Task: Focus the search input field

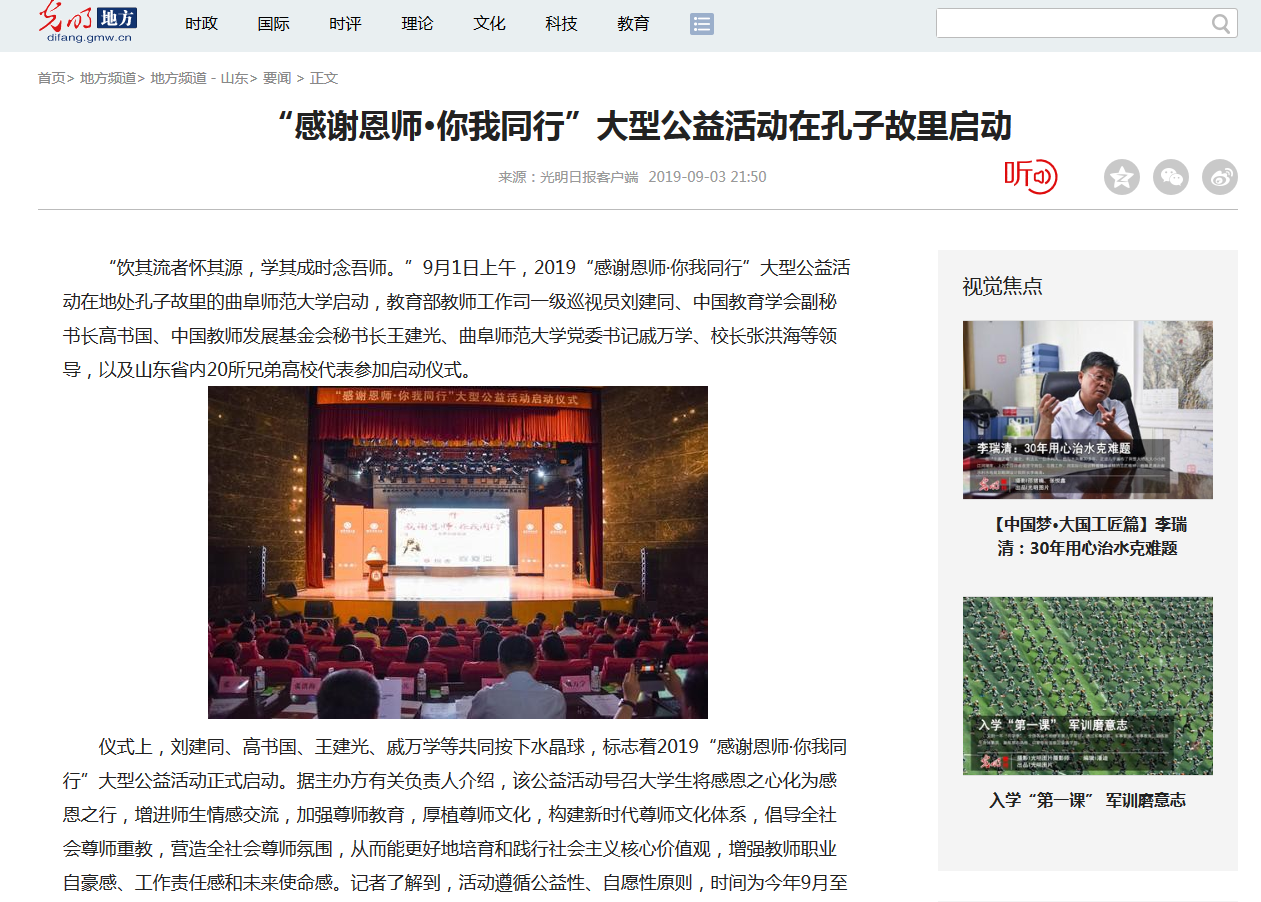Action: (x=1070, y=24)
